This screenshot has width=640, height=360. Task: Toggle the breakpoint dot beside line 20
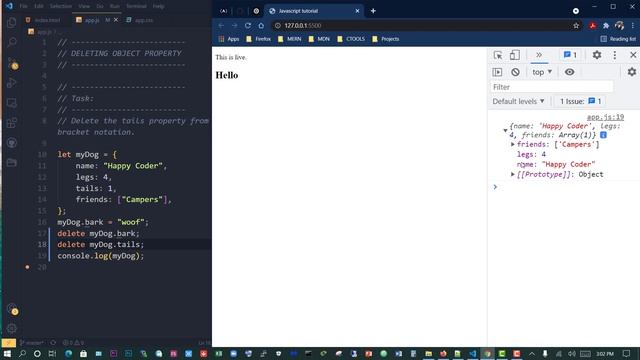[27, 267]
